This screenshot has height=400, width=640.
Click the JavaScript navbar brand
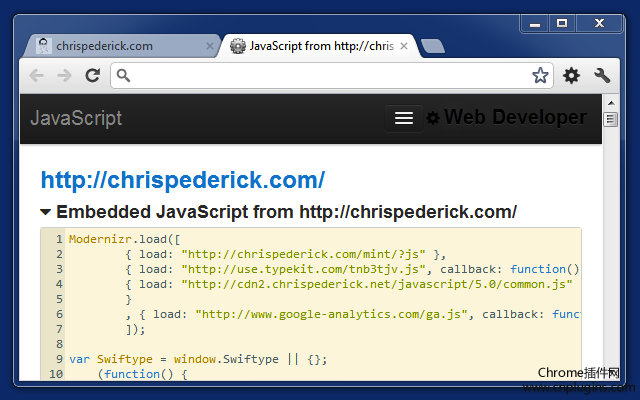76,118
